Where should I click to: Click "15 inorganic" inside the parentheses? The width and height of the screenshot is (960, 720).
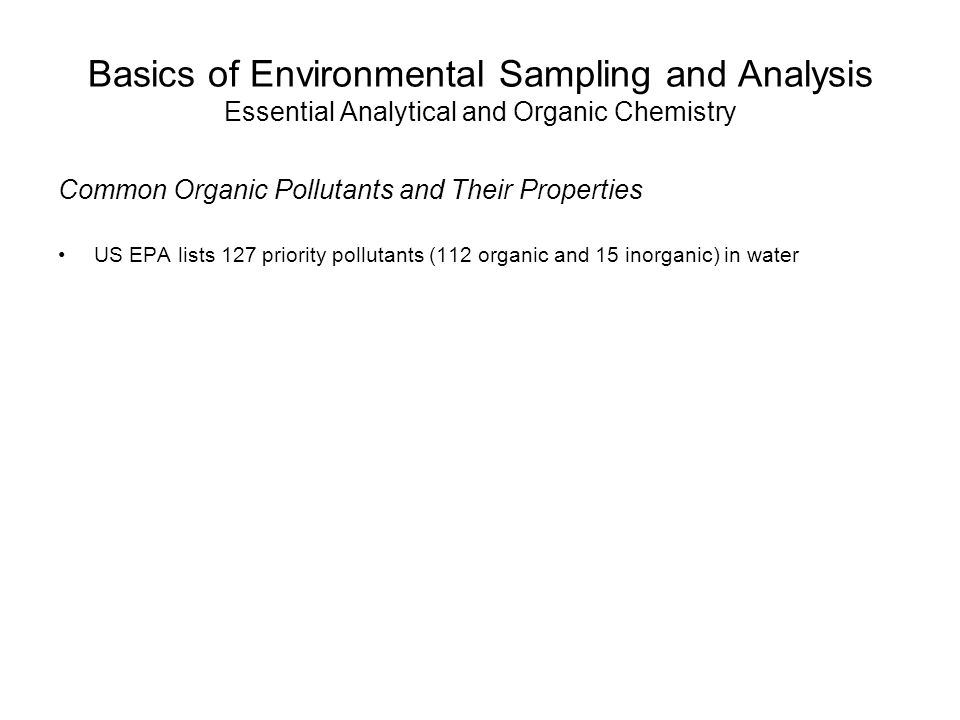click(656, 255)
